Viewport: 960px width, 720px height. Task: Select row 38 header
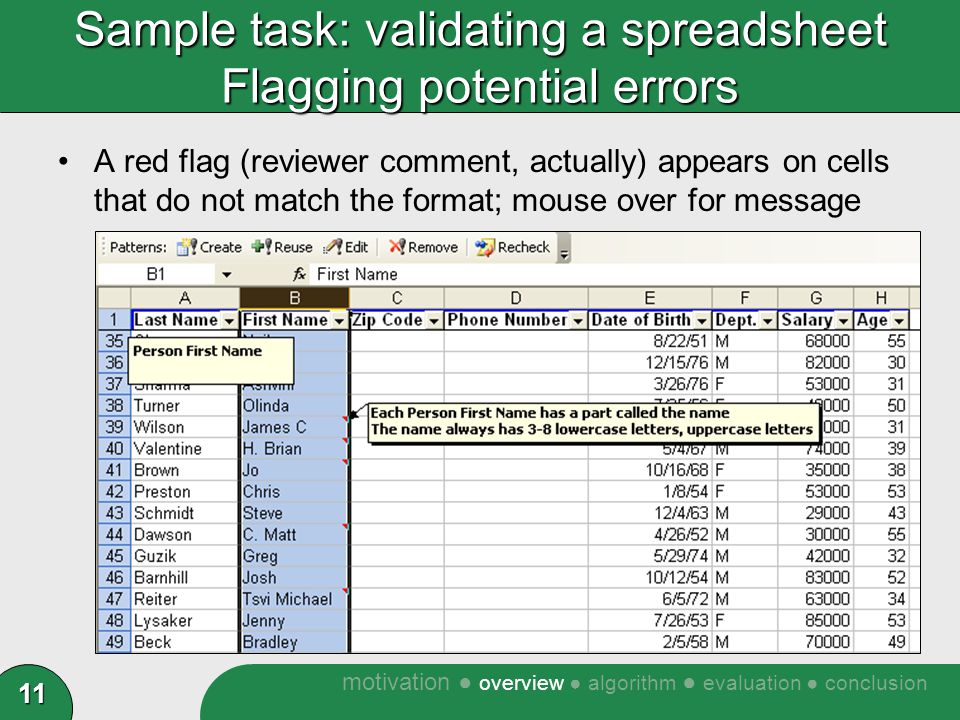(x=114, y=406)
